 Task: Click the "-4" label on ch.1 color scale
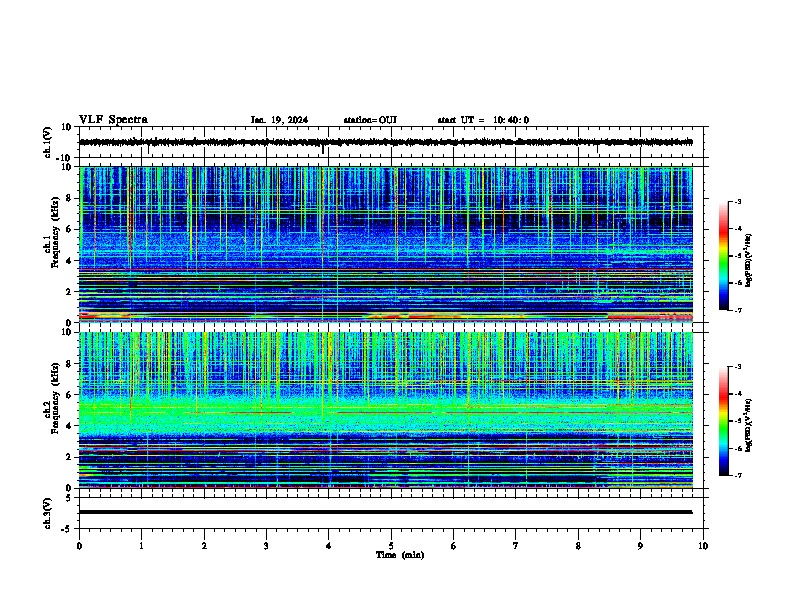click(x=738, y=229)
